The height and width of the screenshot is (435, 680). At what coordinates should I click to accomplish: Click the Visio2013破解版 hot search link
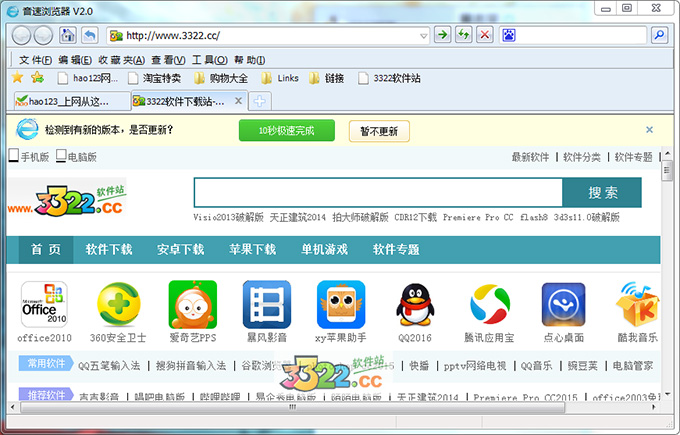coord(228,217)
